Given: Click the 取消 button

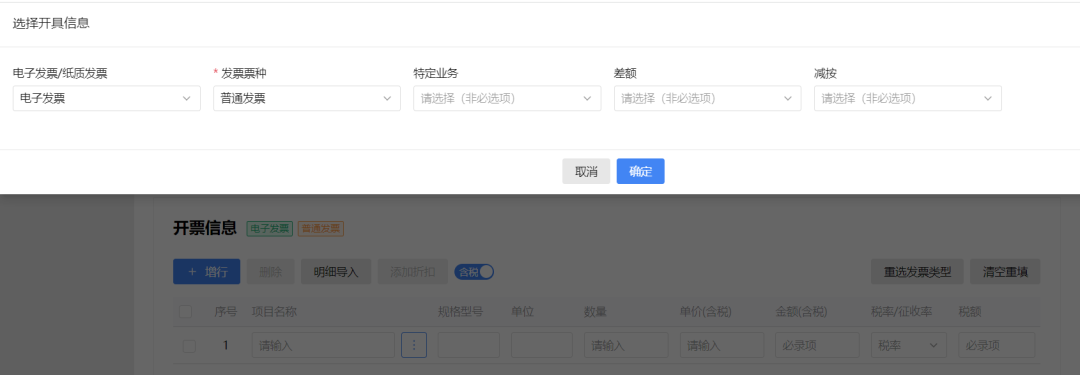Looking at the screenshot, I should pyautogui.click(x=586, y=172).
